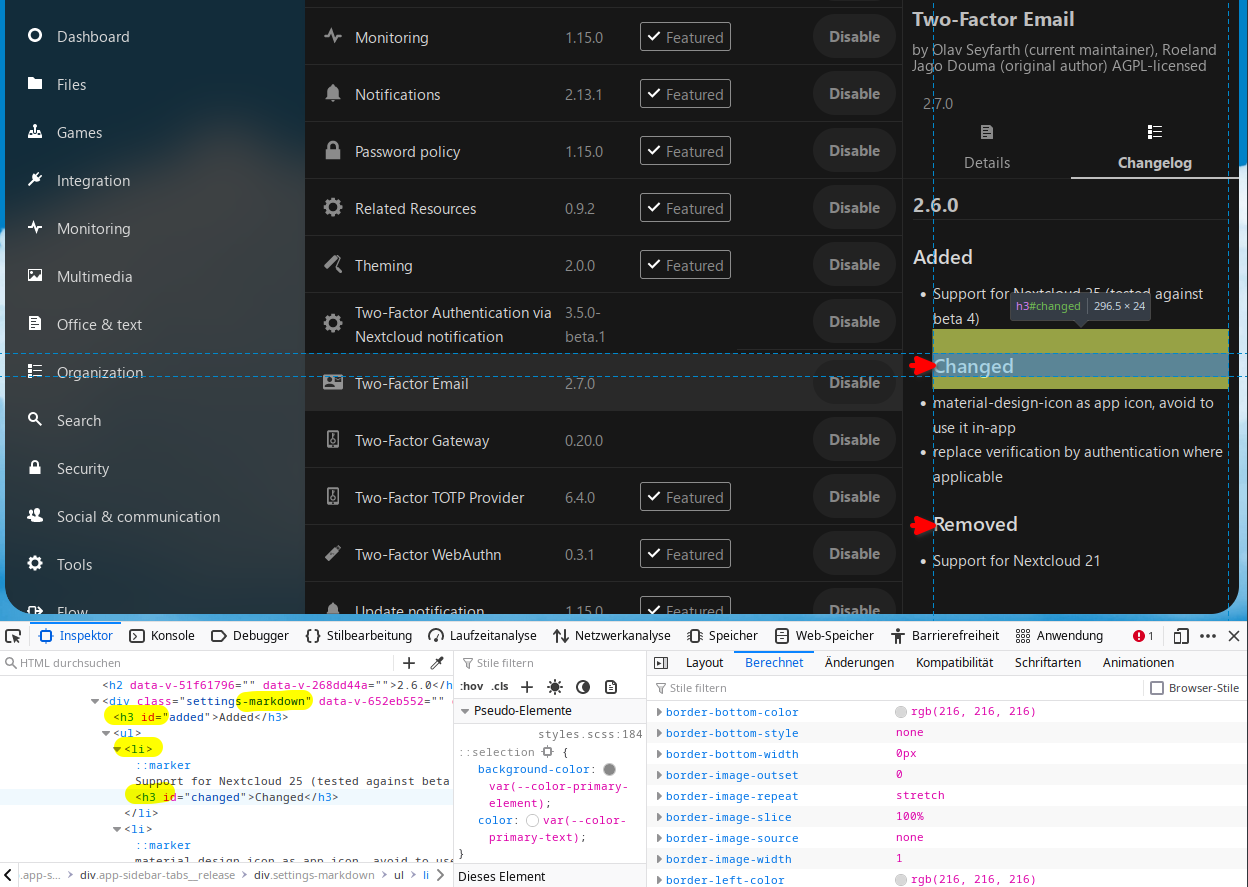Open the DevTools meatball menu icon
This screenshot has width=1248, height=887.
[x=1209, y=635]
